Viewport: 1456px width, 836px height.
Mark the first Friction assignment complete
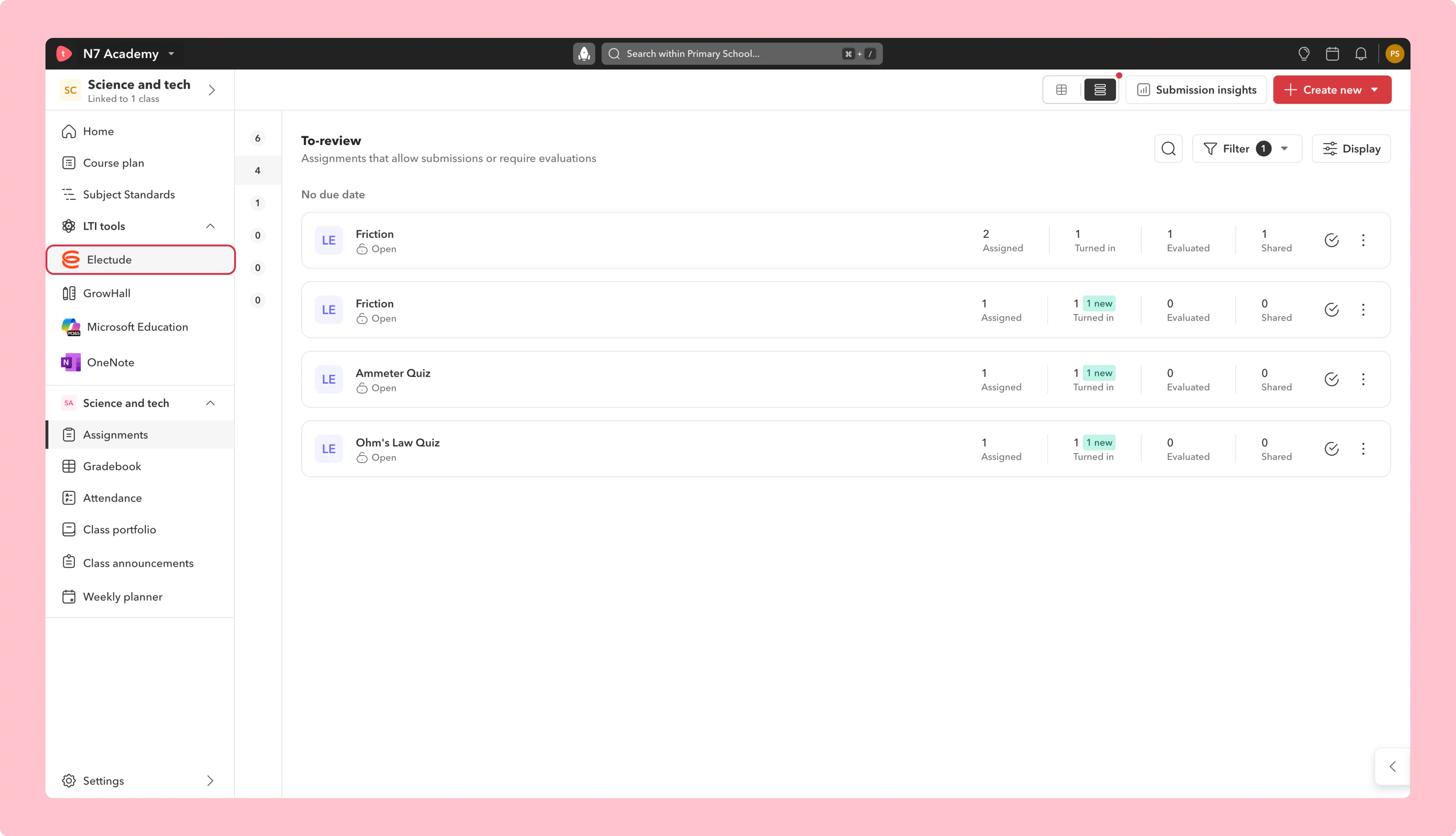coord(1331,240)
